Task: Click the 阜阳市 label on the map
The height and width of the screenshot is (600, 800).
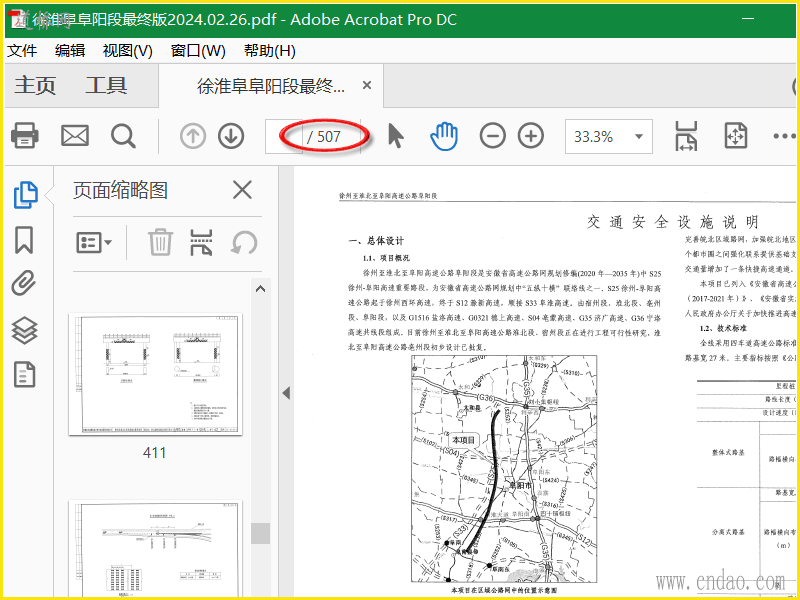Action: pyautogui.click(x=520, y=485)
